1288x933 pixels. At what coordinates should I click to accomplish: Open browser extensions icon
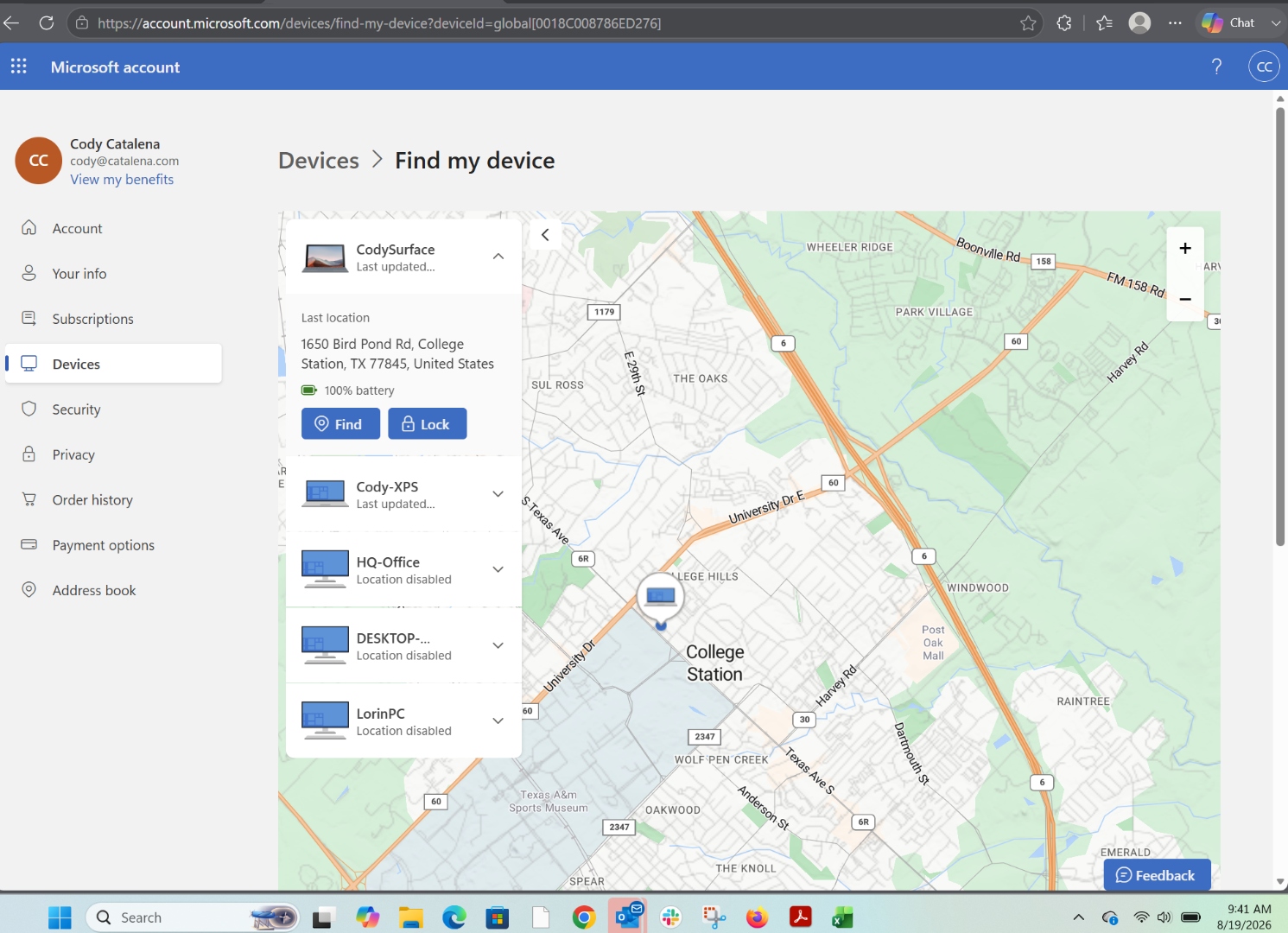point(1064,23)
